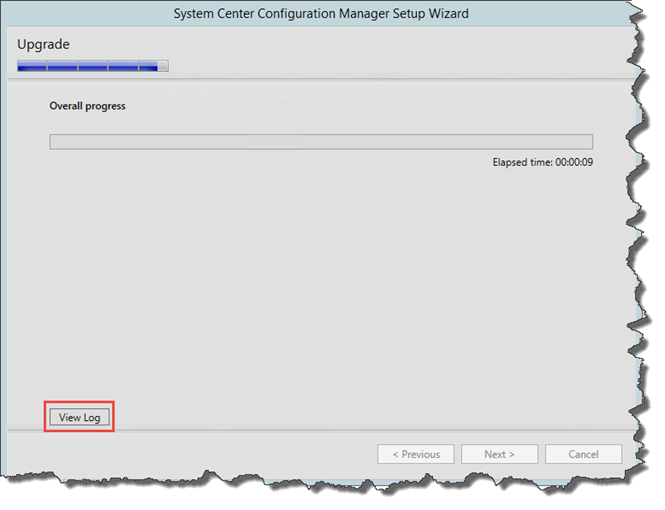This screenshot has height=510, width=665.
Task: Click the wizard step progress bar under Upgrade
Action: 93,66
